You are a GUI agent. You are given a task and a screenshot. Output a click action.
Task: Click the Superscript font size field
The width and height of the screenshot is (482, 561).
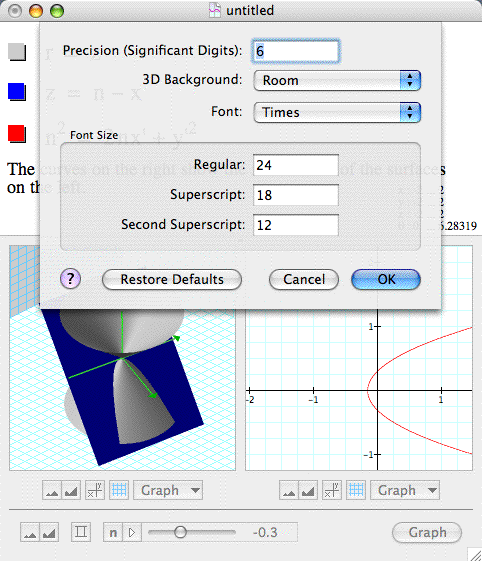296,195
